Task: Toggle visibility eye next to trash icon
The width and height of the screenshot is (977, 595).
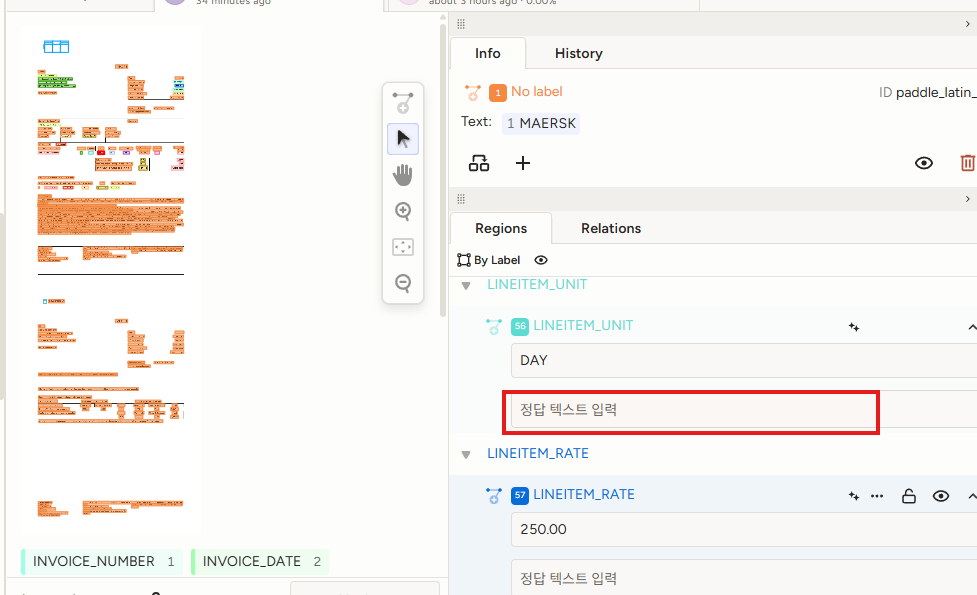Action: tap(924, 162)
